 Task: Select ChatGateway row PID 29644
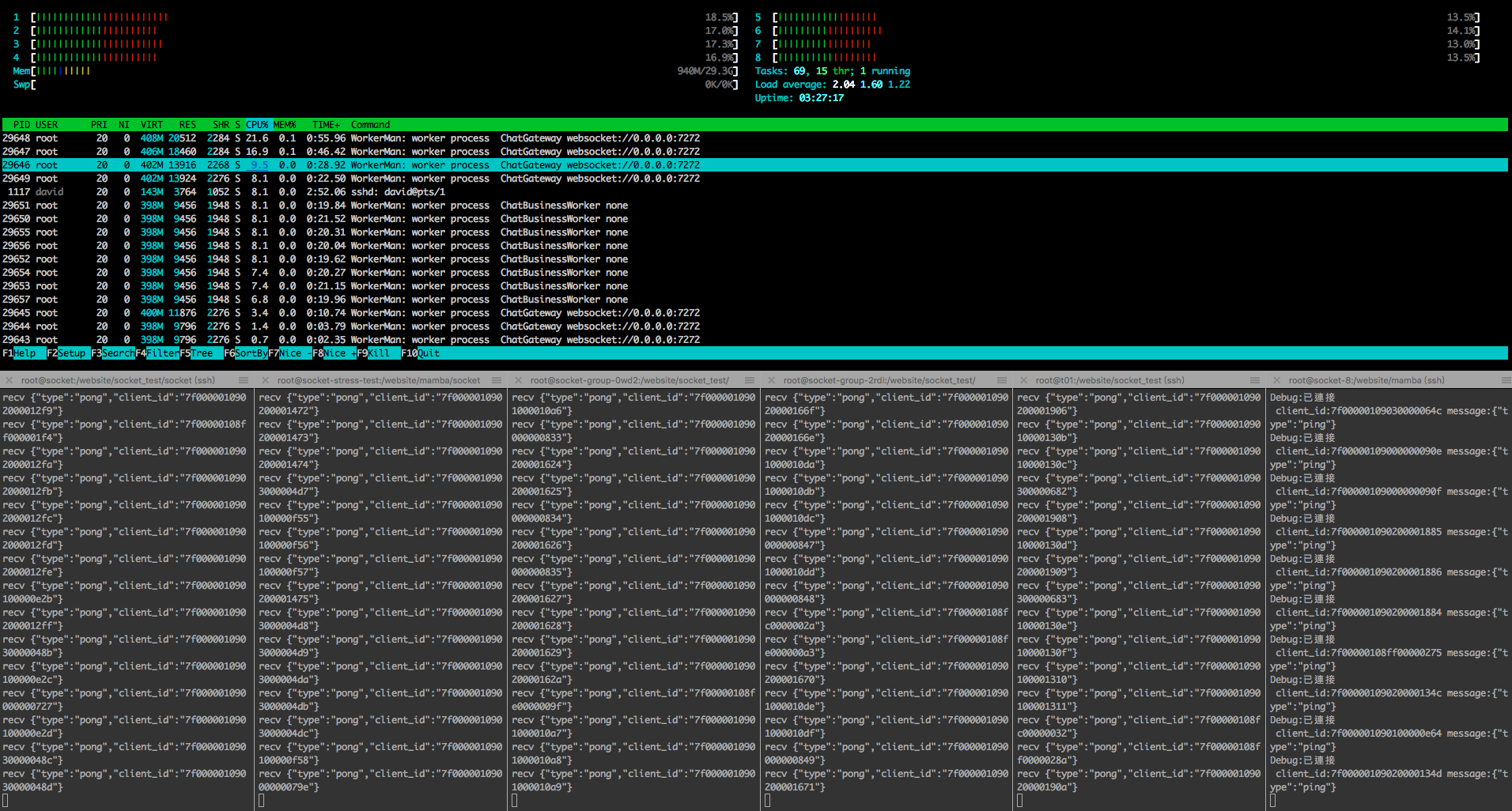[x=755, y=326]
